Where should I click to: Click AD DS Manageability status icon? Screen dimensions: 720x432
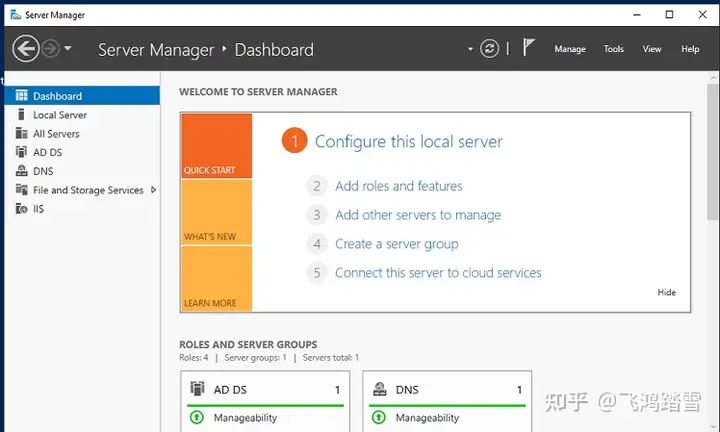197,417
